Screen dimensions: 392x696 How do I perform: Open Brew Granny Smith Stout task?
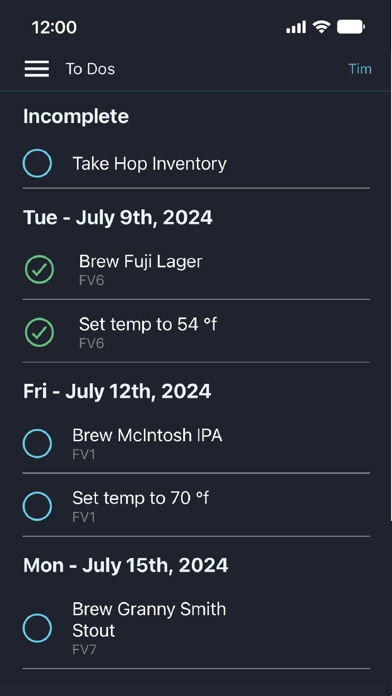[149, 620]
